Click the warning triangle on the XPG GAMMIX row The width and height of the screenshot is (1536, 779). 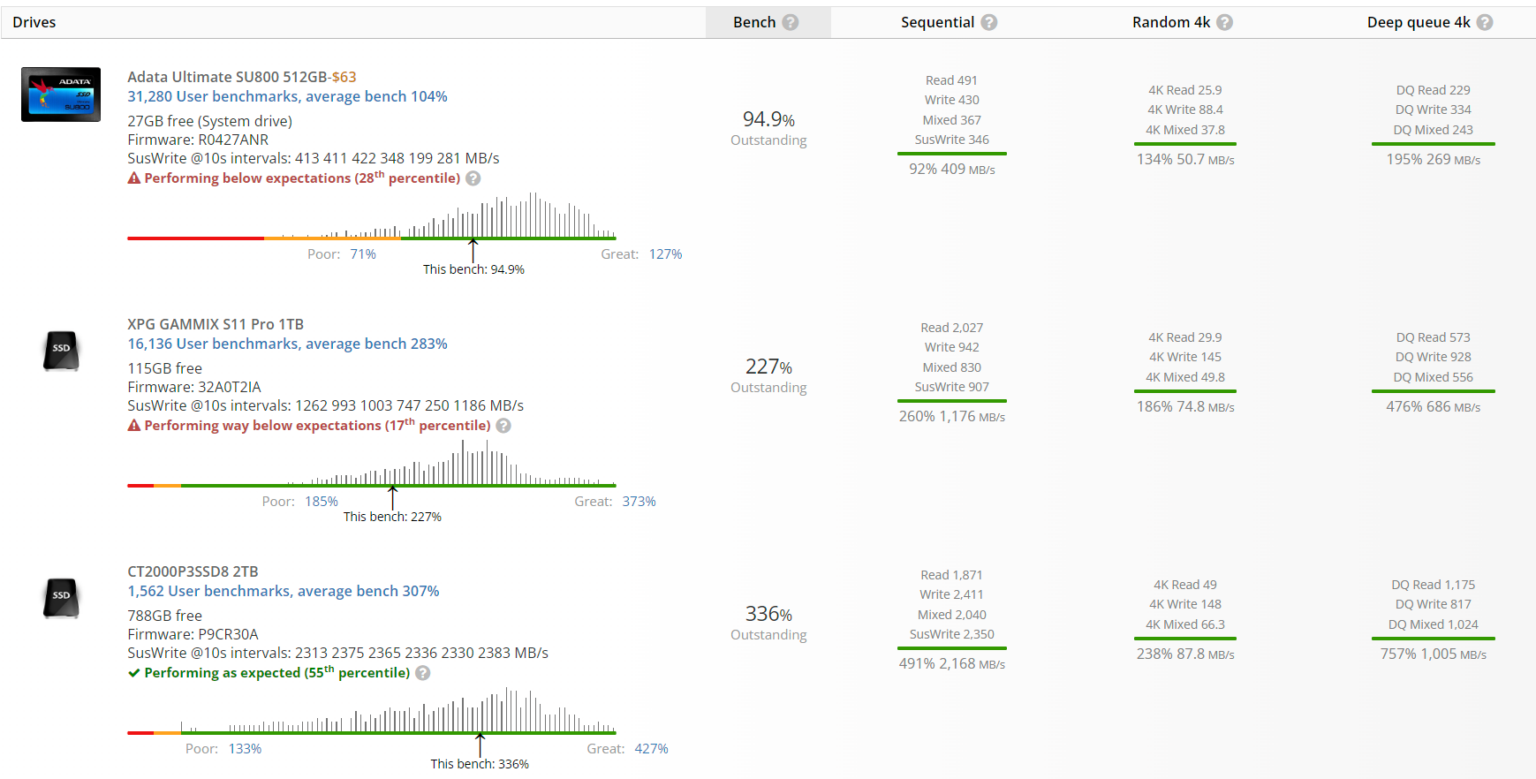[x=134, y=425]
